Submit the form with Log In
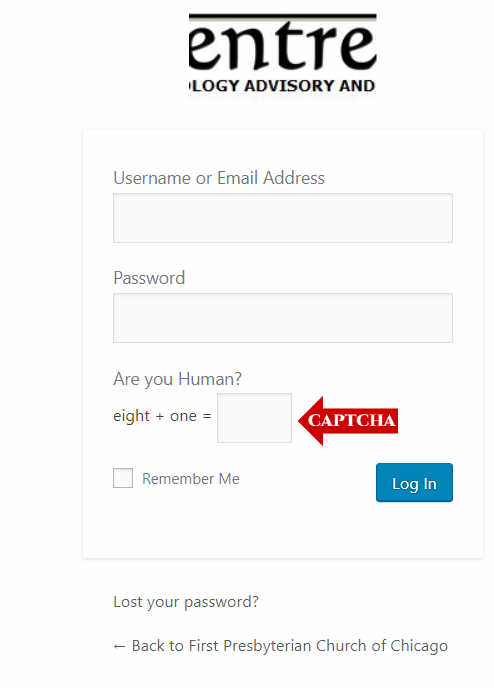 (414, 483)
